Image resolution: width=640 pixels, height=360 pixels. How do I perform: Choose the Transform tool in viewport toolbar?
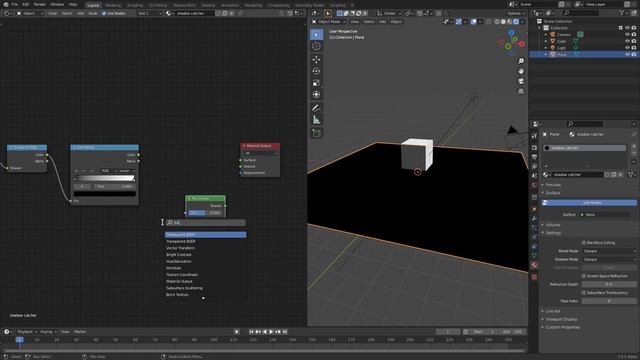(x=316, y=95)
